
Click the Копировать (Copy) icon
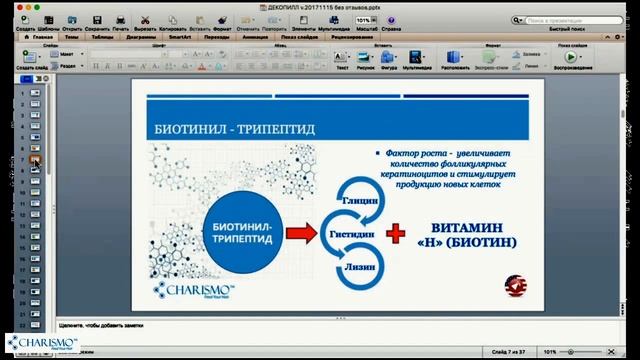tap(173, 20)
